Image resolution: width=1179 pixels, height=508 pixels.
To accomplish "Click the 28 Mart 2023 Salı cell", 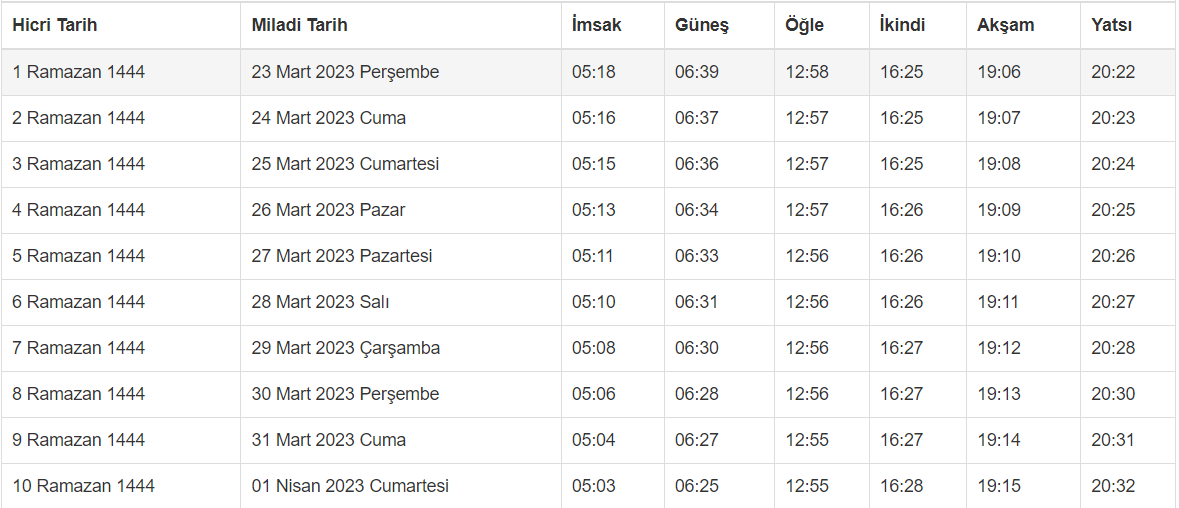I will click(320, 302).
